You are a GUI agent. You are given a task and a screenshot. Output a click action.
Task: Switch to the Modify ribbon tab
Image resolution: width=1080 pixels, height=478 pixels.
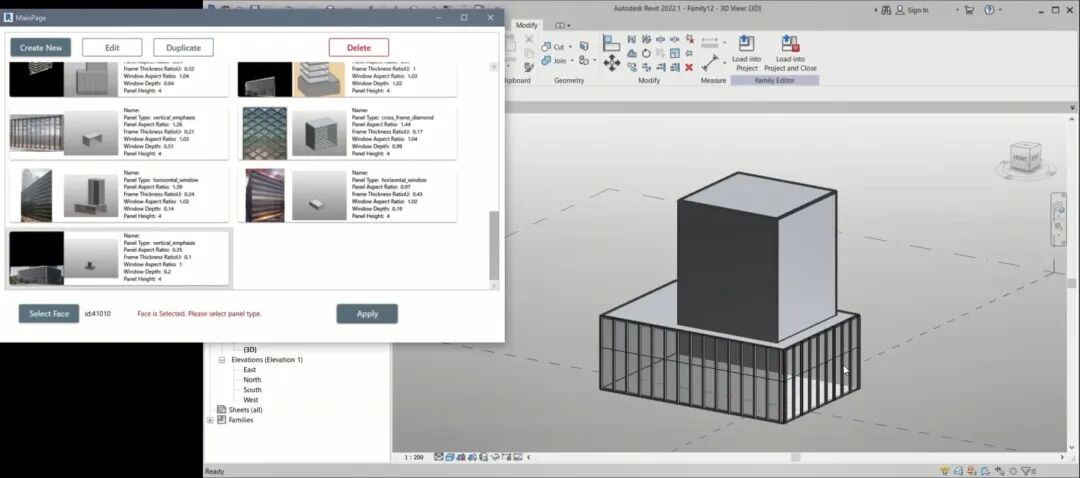(x=526, y=25)
